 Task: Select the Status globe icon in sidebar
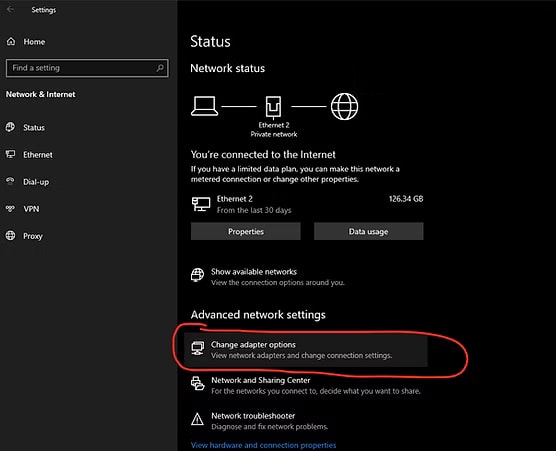10,127
